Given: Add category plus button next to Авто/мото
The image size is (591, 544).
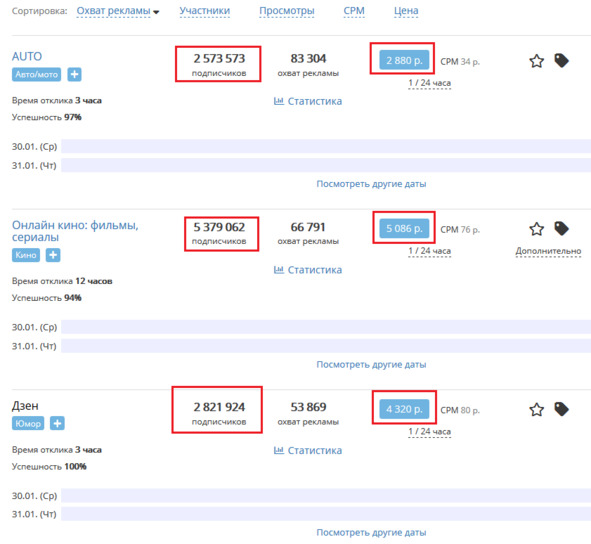Looking at the screenshot, I should click(74, 74).
